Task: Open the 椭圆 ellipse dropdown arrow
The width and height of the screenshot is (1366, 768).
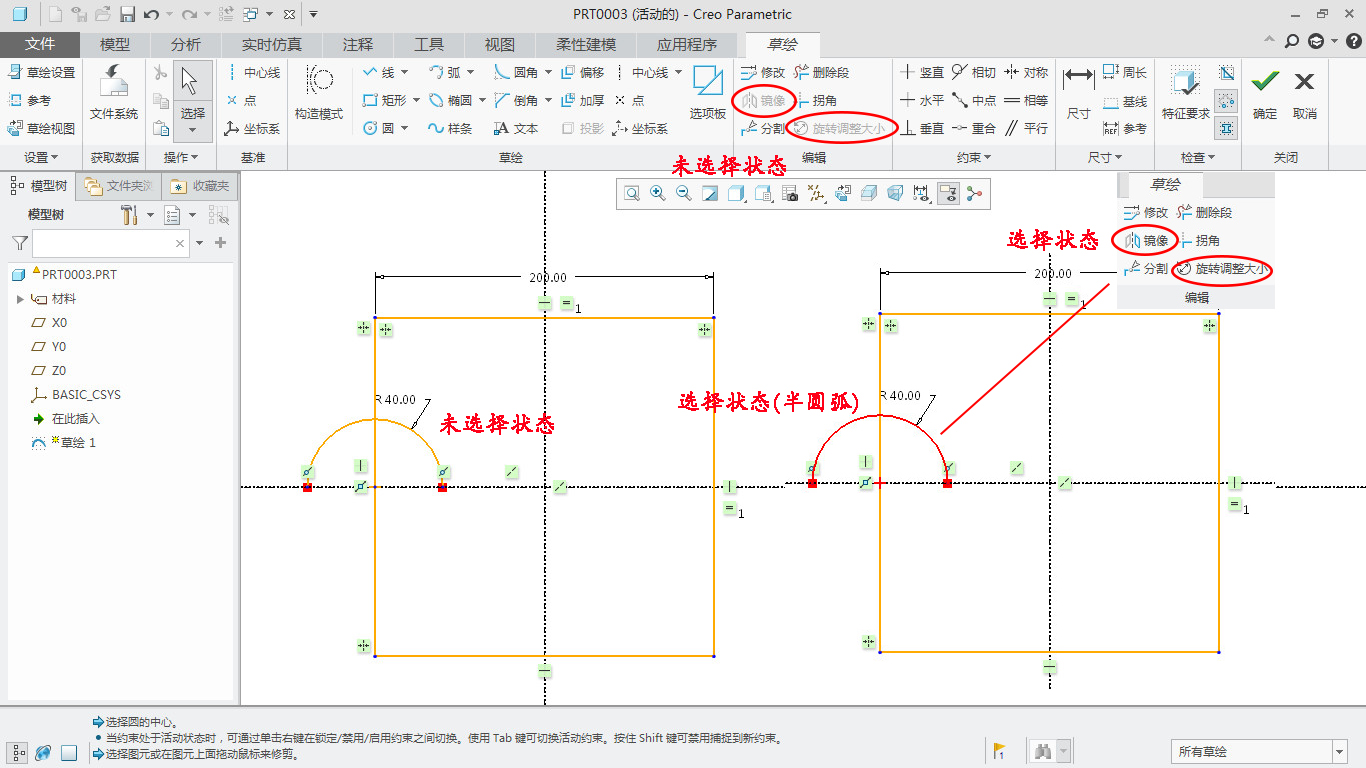Action: tap(482, 100)
